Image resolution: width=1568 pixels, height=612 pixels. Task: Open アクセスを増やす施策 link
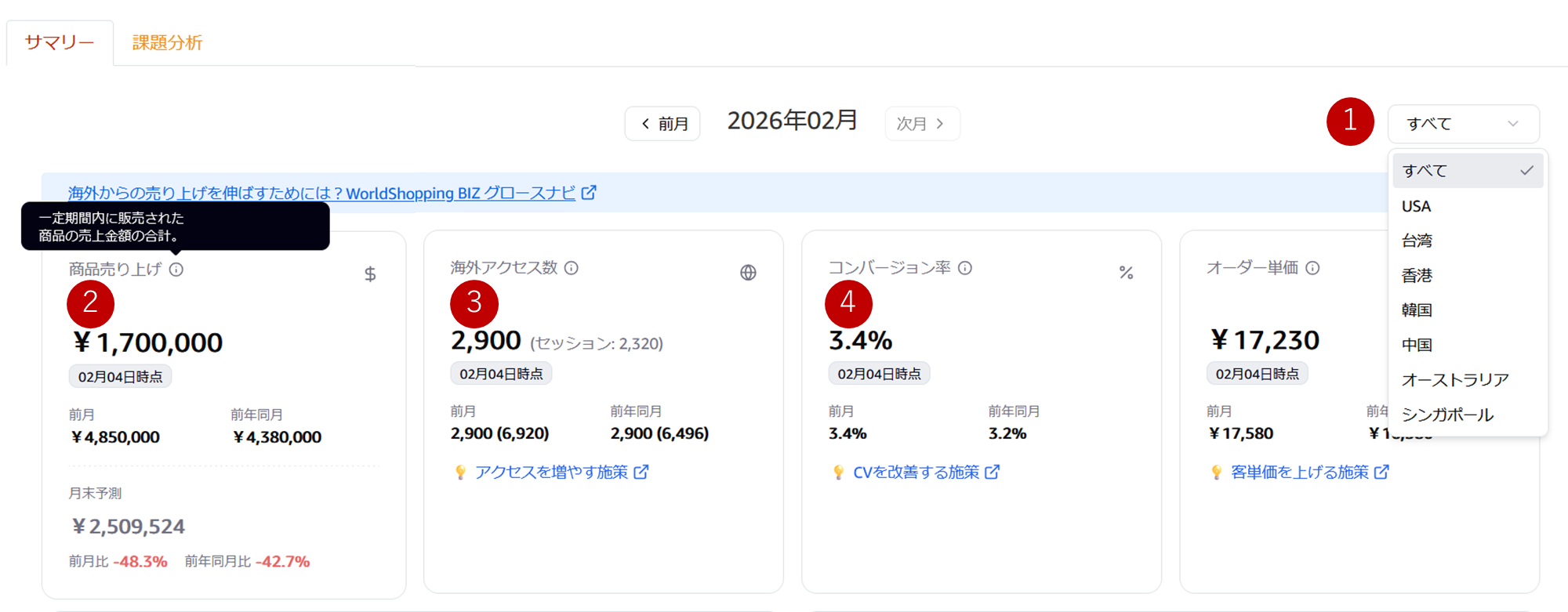click(x=551, y=472)
